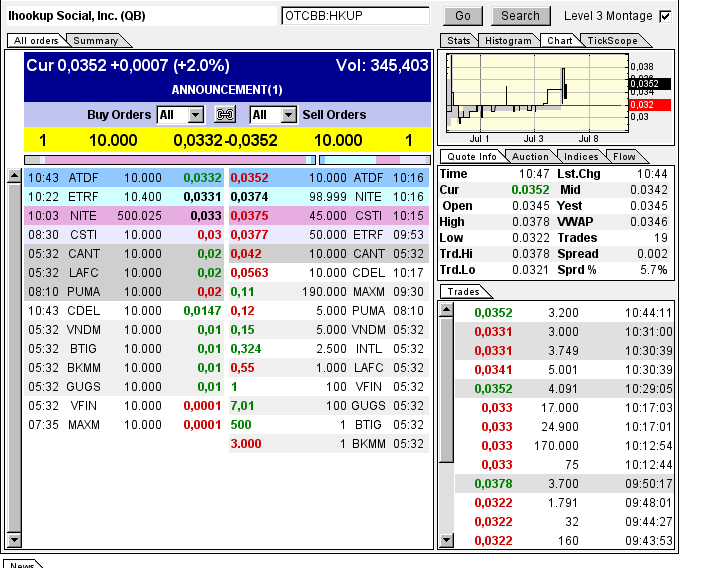Switch to the Auction tab
The image size is (715, 568).
pyautogui.click(x=530, y=156)
